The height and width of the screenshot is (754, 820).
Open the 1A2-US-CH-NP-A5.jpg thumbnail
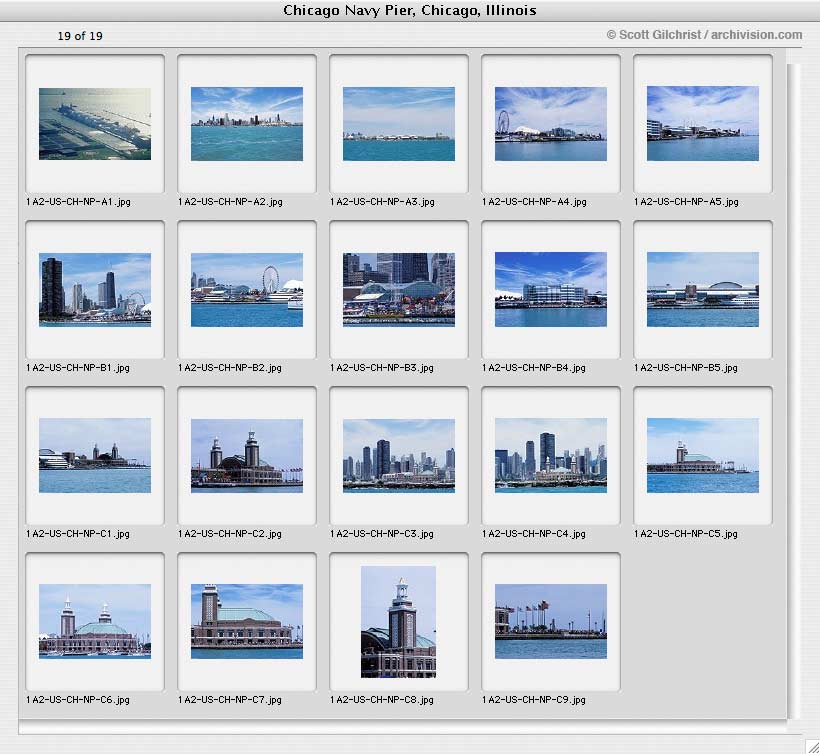(x=703, y=123)
